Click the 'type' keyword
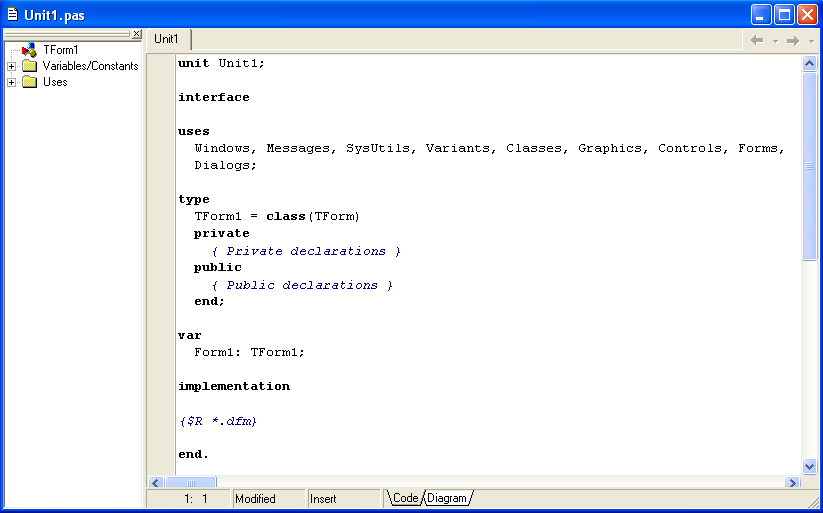 point(194,200)
